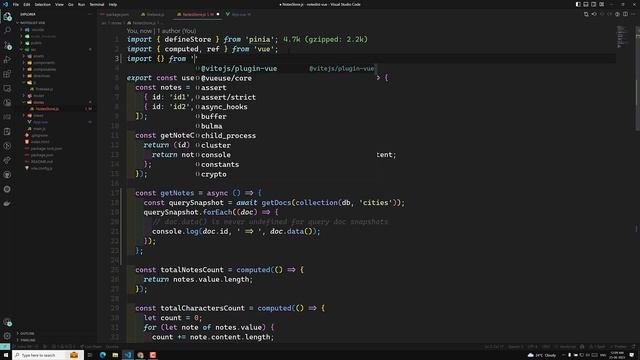Open vite.config.js in the Explorer tree

click(x=41, y=168)
